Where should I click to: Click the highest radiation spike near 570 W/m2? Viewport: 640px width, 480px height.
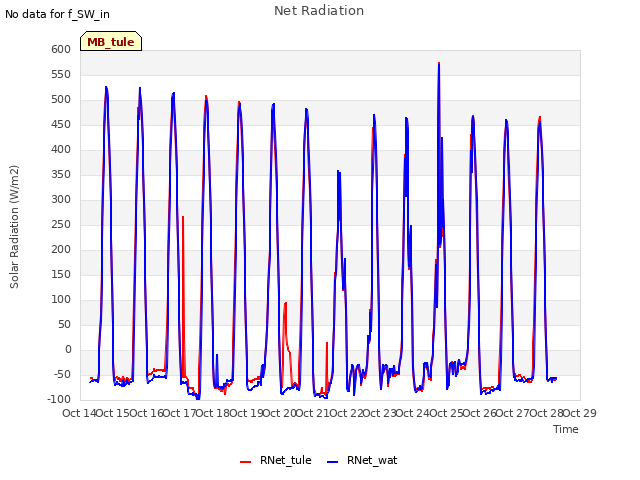[439, 65]
